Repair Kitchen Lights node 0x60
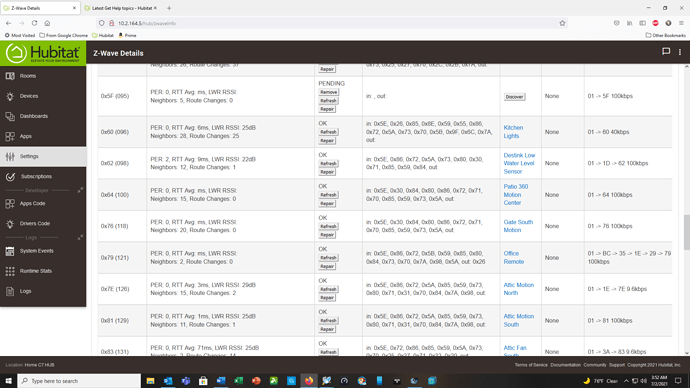Screen dimensions: 690x388 click(x=327, y=141)
